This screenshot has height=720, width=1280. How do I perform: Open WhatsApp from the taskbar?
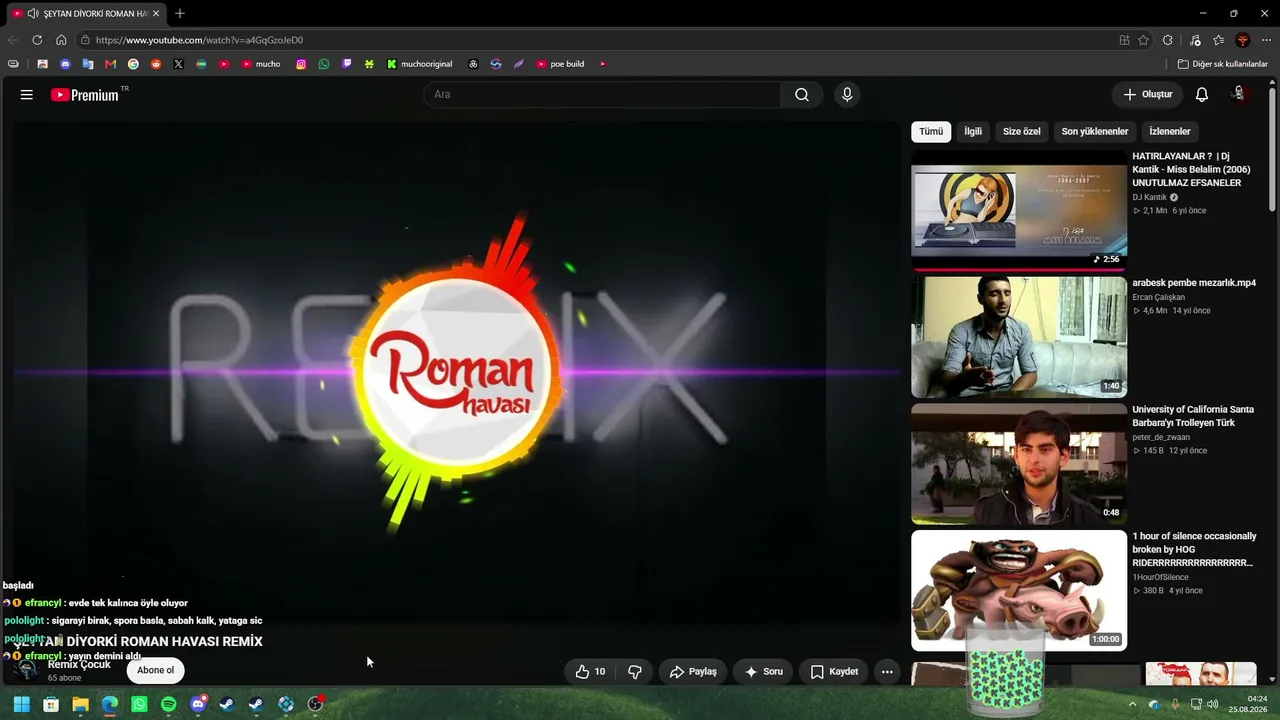[x=139, y=704]
